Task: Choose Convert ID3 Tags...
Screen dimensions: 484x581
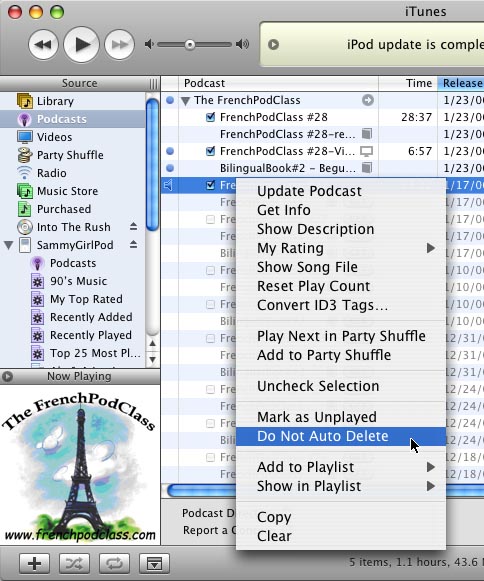Action: pyautogui.click(x=341, y=305)
